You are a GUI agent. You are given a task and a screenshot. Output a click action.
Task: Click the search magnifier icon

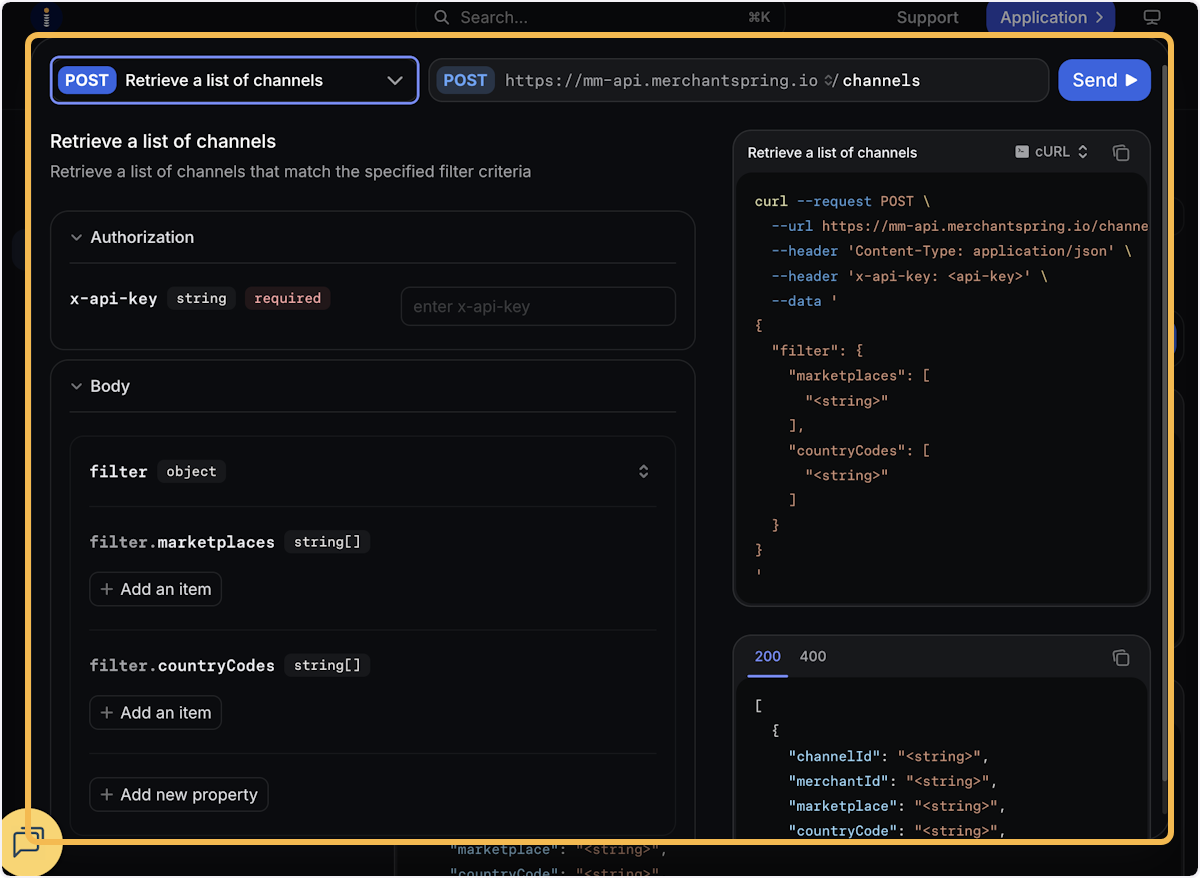440,17
